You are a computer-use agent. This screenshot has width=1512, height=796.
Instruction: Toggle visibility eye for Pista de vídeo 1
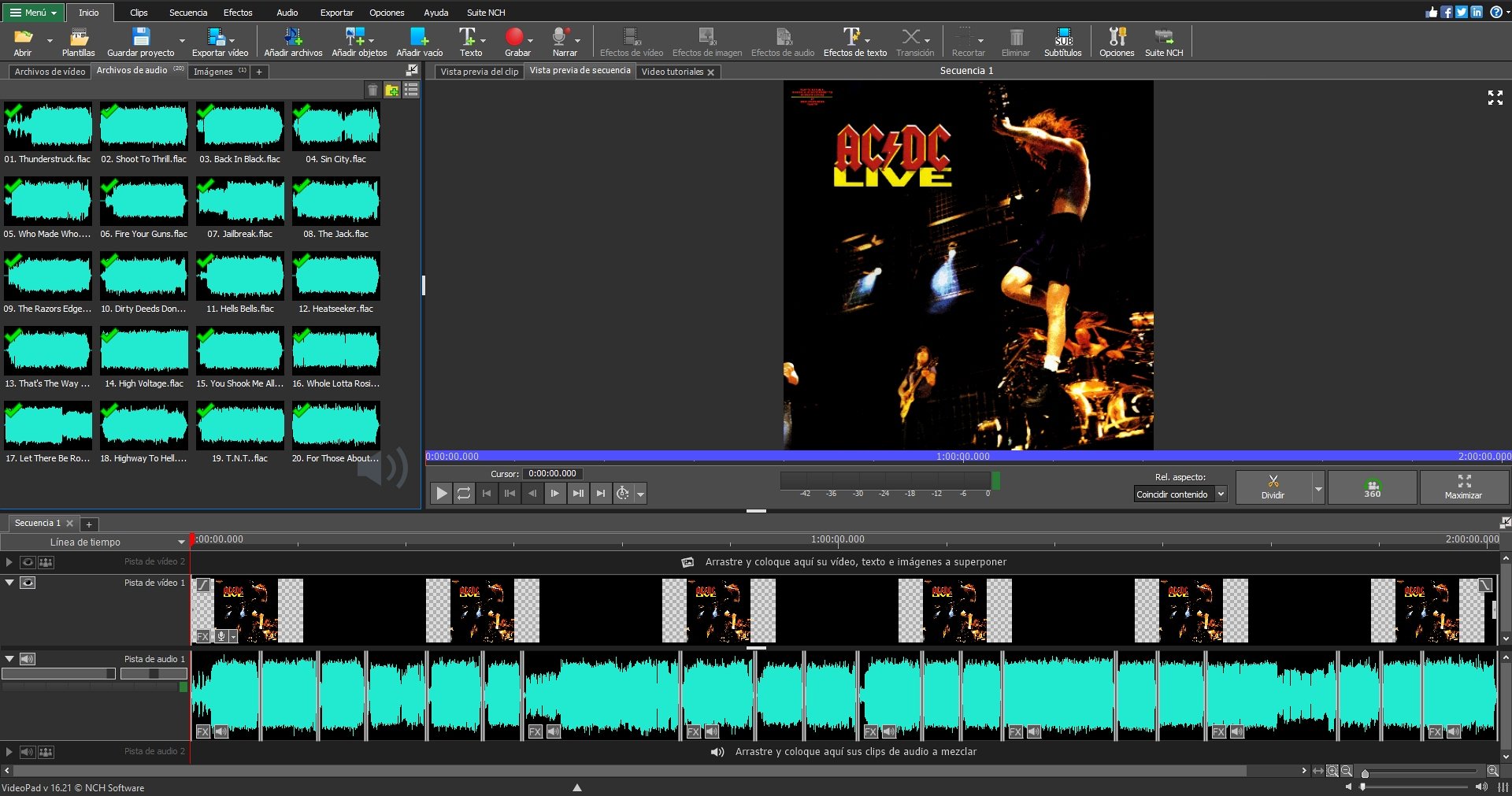[28, 583]
